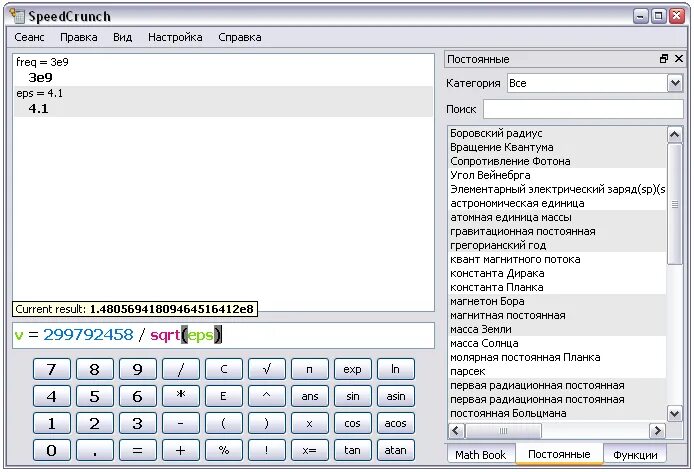This screenshot has height=472, width=694.
Task: Click the horizontal scrollbar right arrow
Action: click(x=658, y=430)
